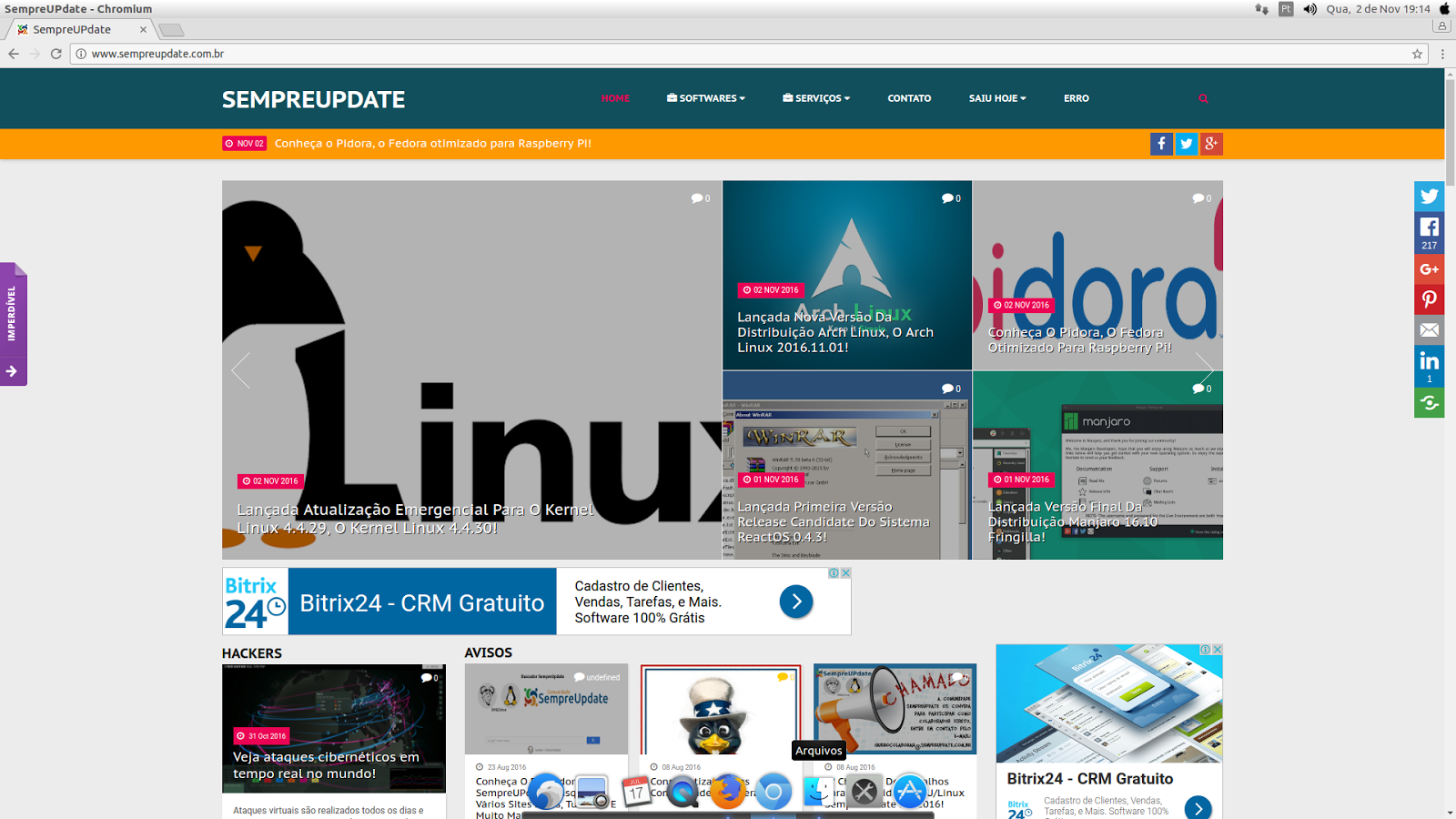Open the Chromium three-dot menu
1456x819 pixels.
click(1442, 54)
